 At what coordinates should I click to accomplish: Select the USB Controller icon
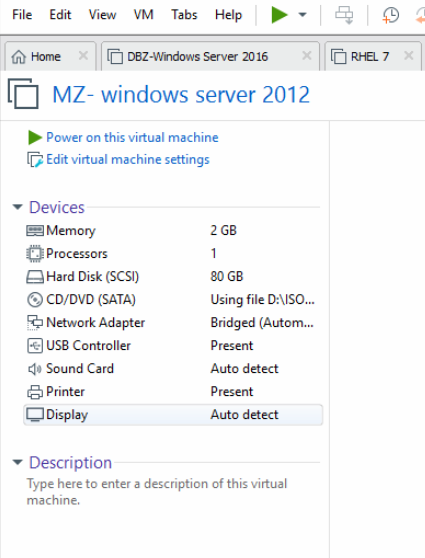35,346
